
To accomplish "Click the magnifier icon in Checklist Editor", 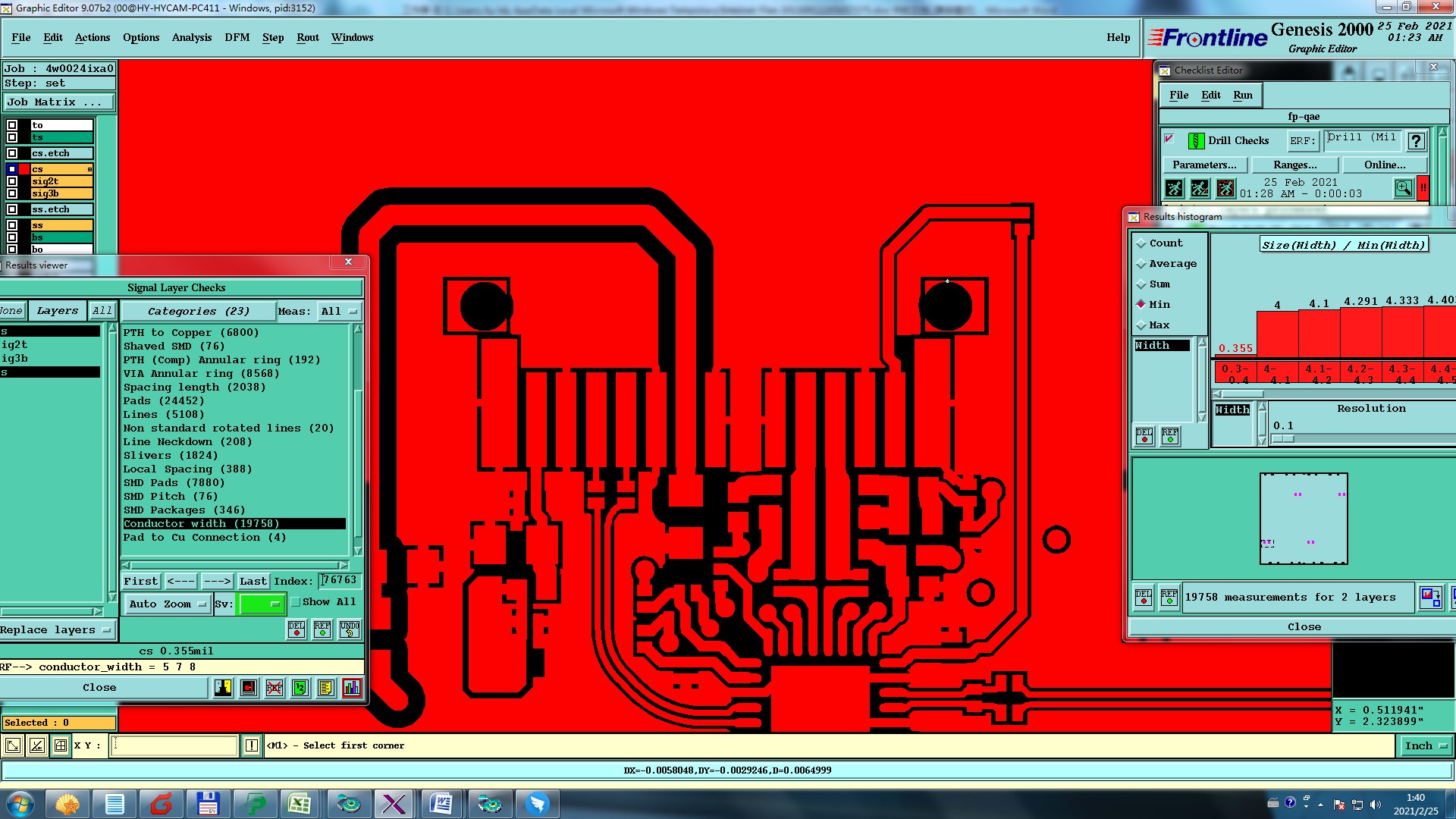I will tap(1403, 188).
